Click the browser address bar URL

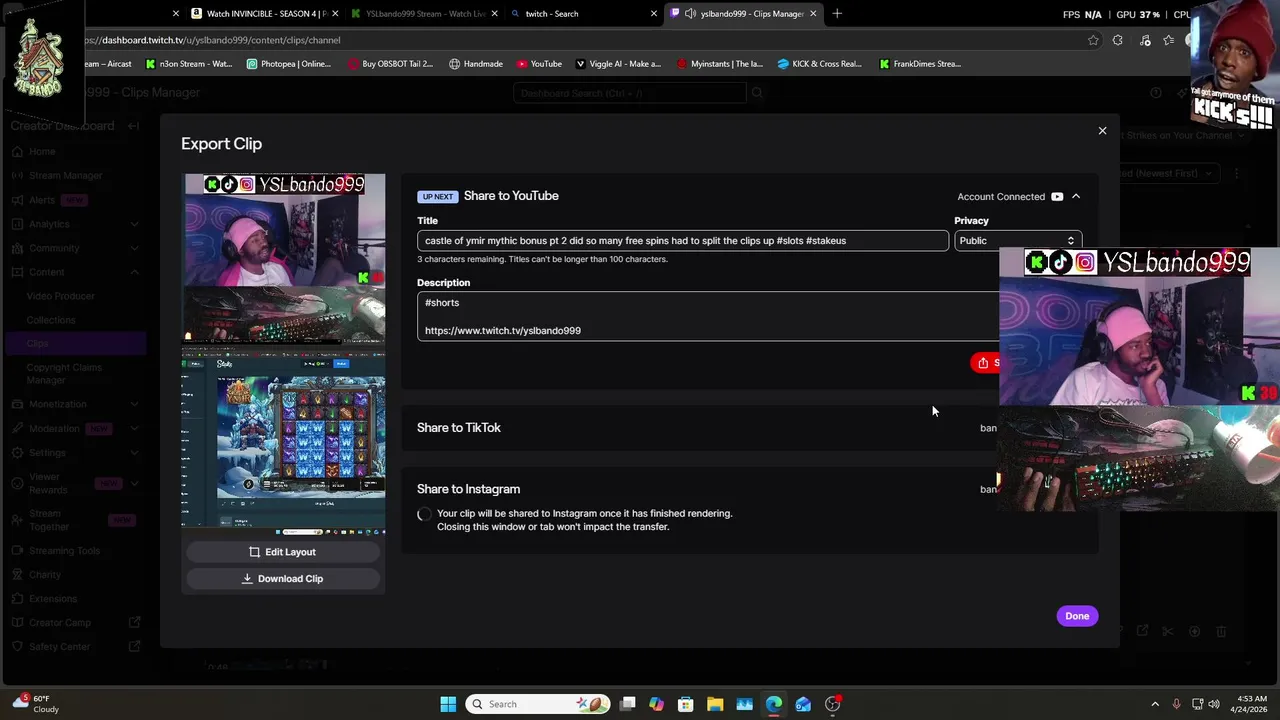(214, 40)
